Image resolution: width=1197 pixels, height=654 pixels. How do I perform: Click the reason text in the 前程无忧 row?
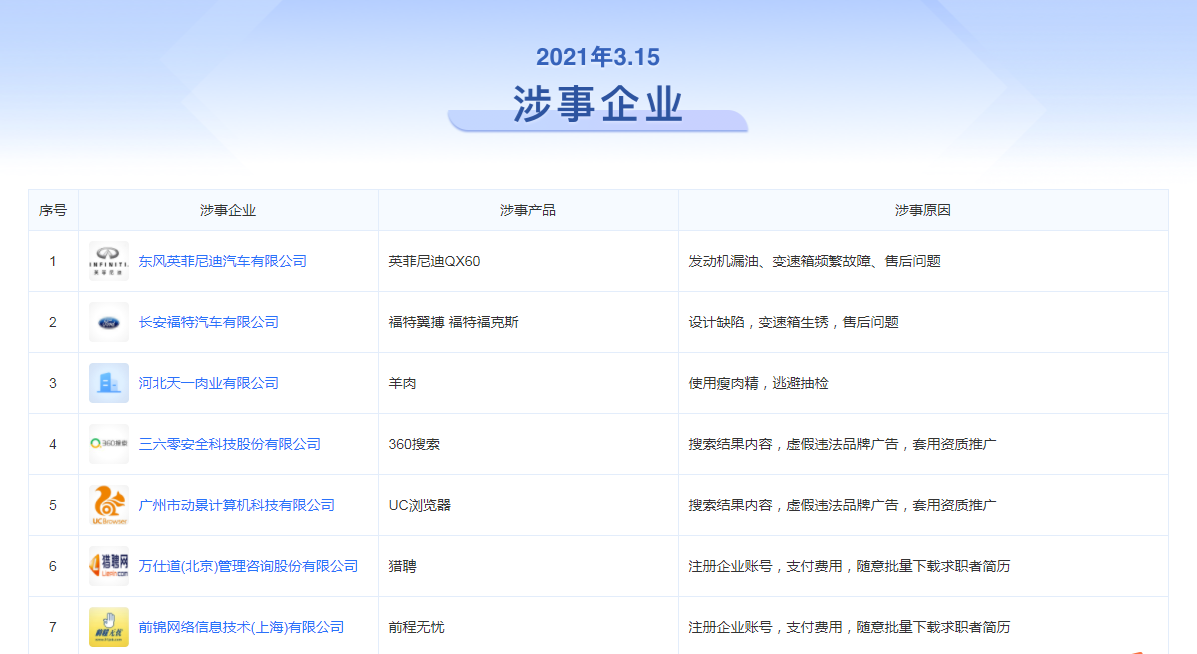tap(849, 627)
